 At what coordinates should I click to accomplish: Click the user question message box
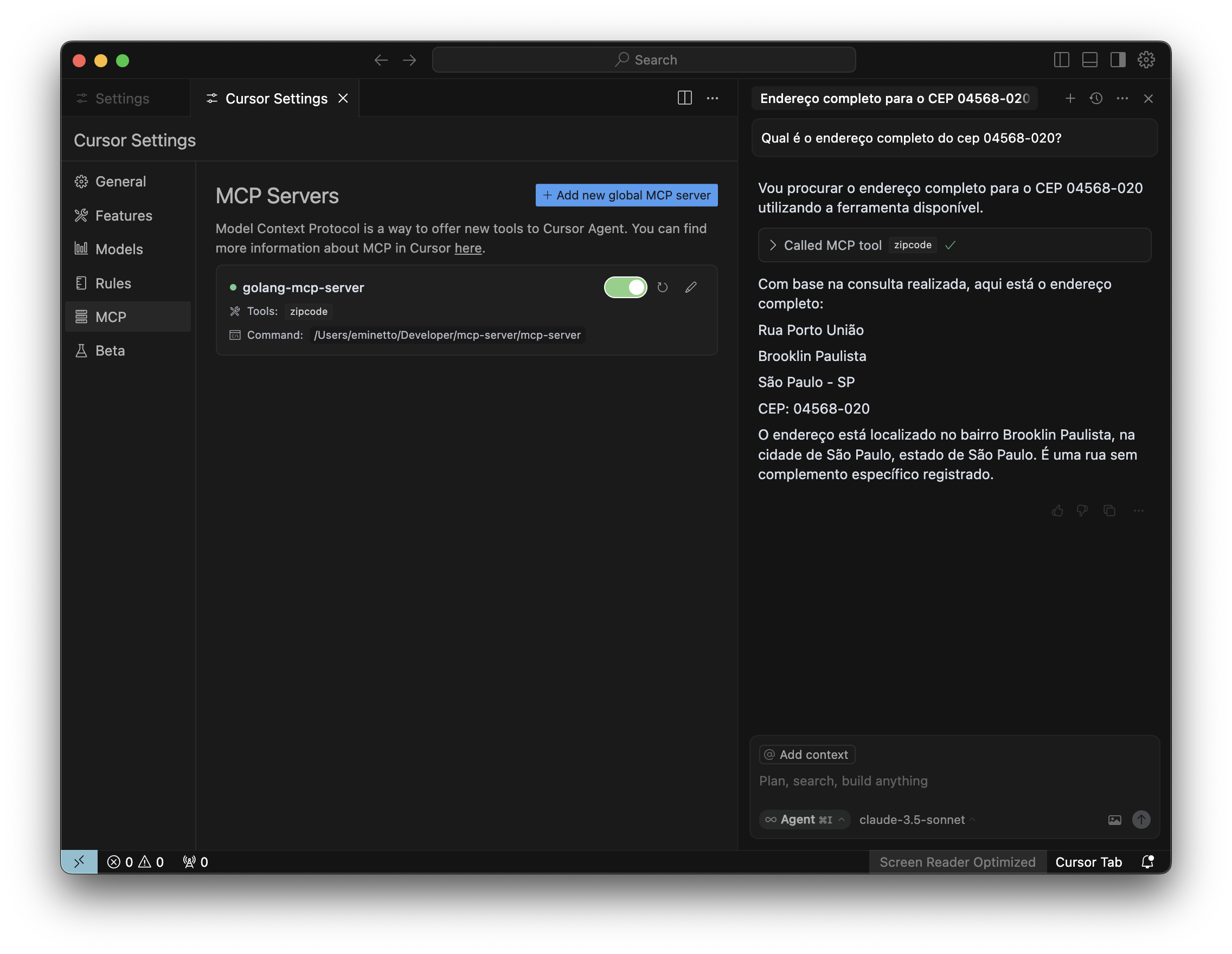pyautogui.click(x=954, y=138)
